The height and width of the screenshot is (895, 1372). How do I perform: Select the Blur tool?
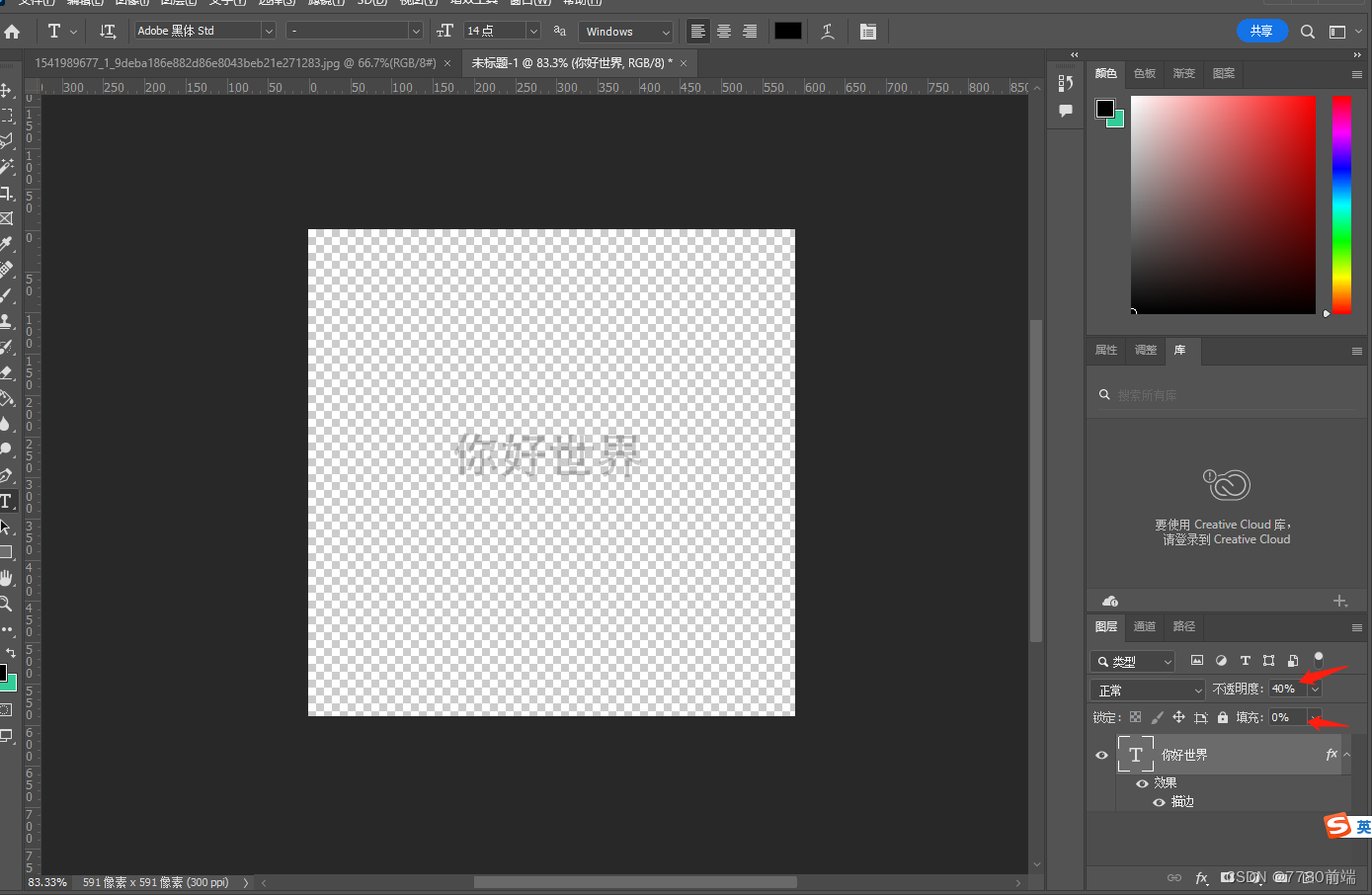pos(7,424)
